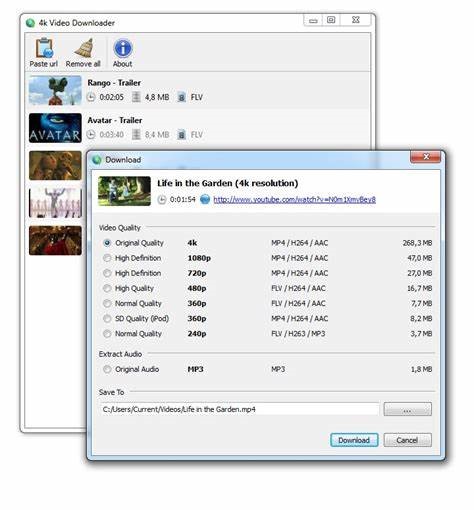The height and width of the screenshot is (510, 474).
Task: Click the clock icon in Rango - Trailer row
Action: [x=91, y=97]
